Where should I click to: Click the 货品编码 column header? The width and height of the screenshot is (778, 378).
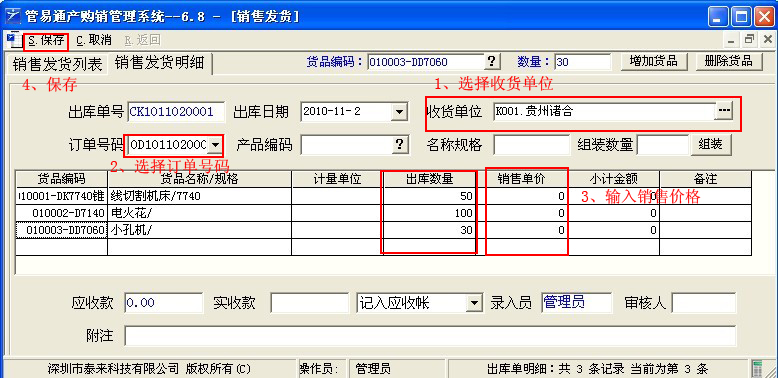(x=62, y=179)
